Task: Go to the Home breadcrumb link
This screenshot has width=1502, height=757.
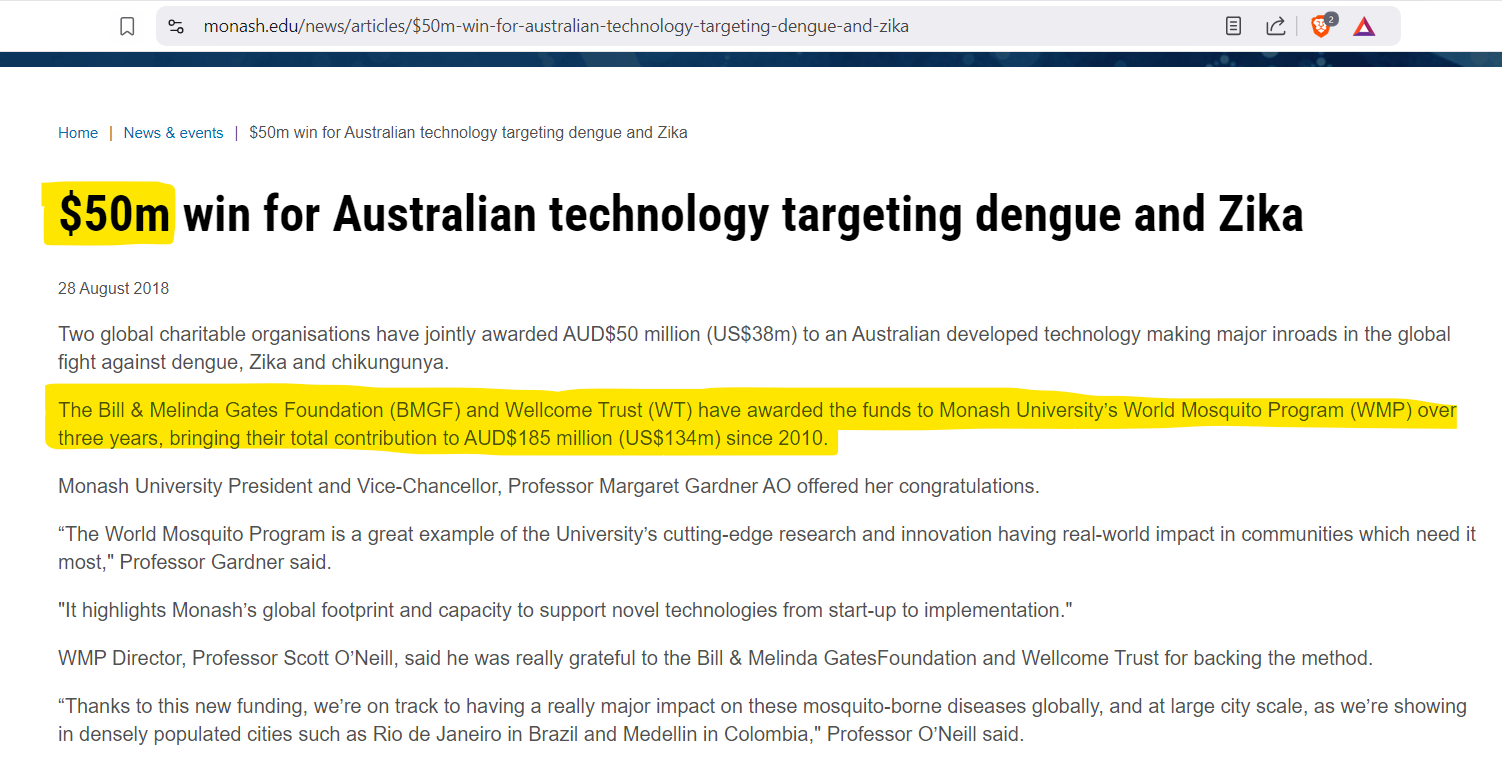Action: tap(78, 133)
